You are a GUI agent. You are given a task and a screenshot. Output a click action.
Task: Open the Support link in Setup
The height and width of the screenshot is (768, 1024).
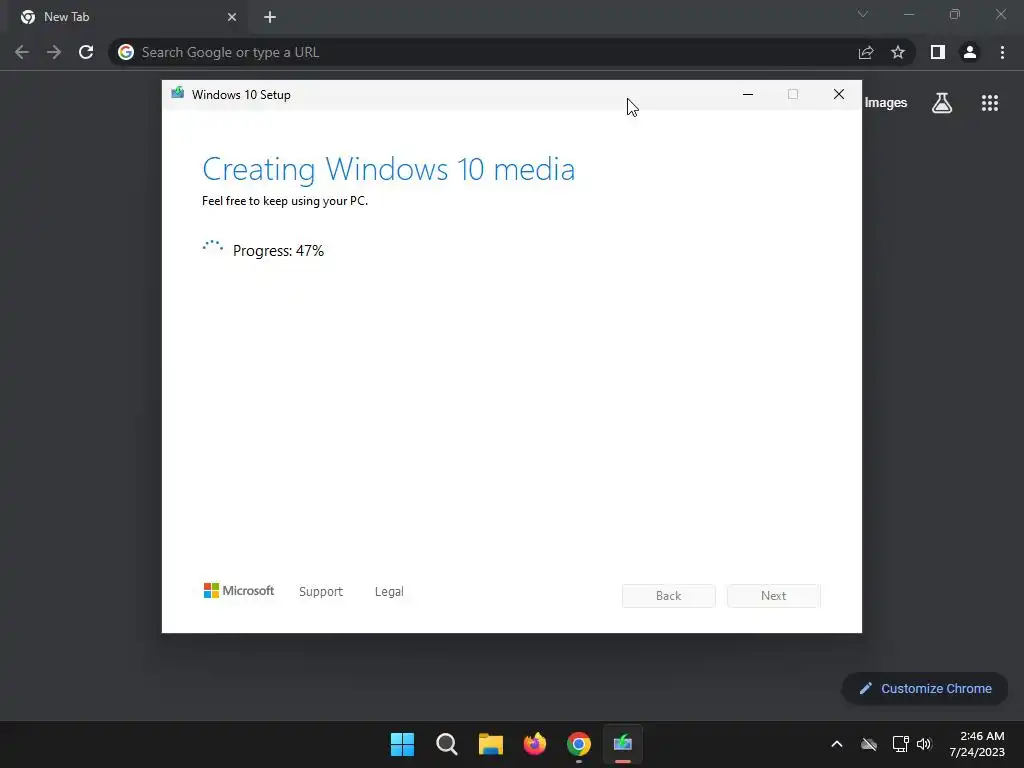(x=321, y=591)
